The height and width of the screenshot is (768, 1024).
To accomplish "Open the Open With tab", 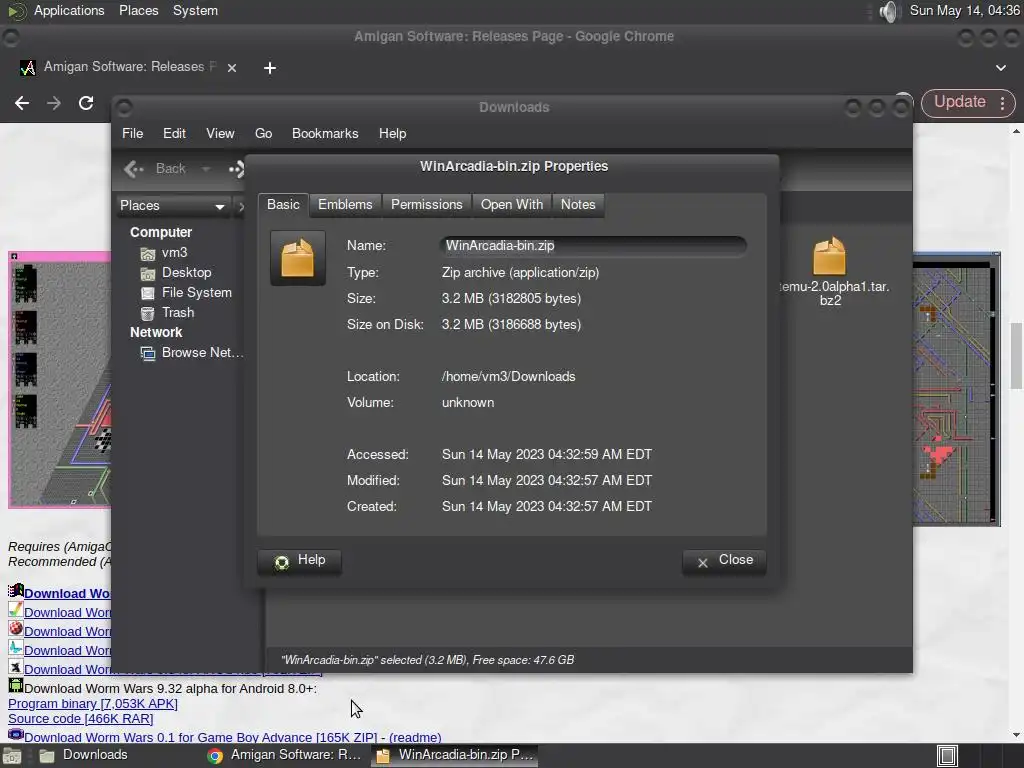I will point(511,204).
